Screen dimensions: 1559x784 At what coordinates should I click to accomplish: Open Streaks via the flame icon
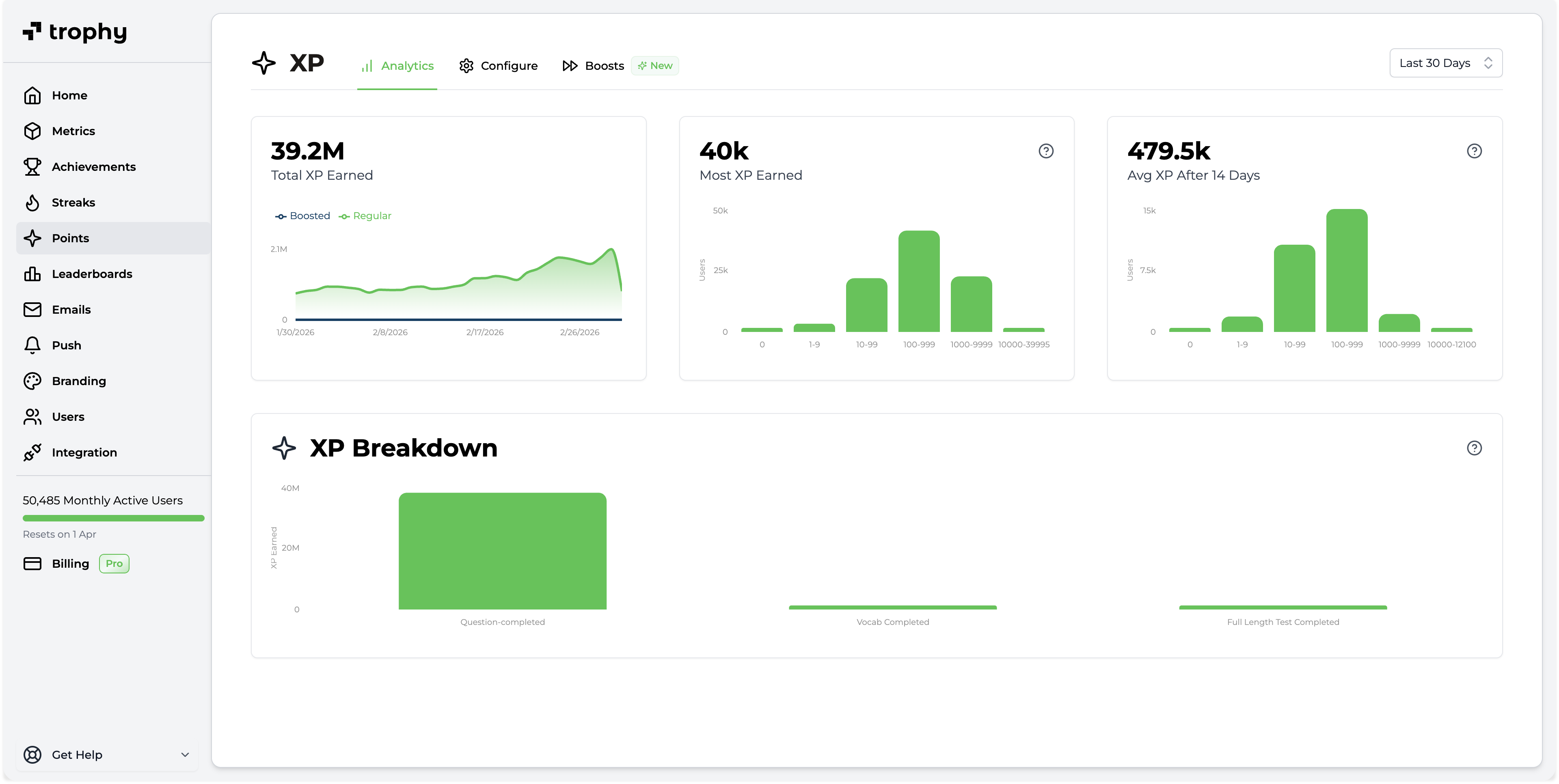[32, 202]
